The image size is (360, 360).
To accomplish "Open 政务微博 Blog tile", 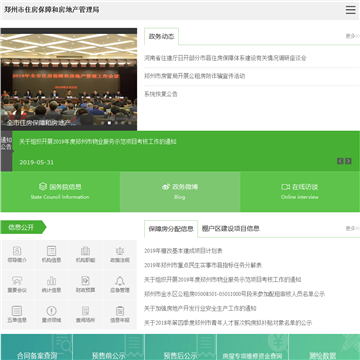I will coord(180,192).
